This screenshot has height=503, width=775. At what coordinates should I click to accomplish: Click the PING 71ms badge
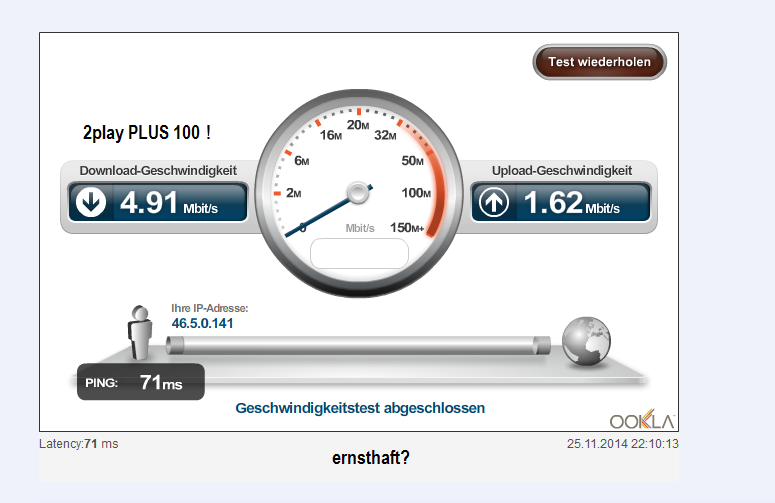pos(141,382)
